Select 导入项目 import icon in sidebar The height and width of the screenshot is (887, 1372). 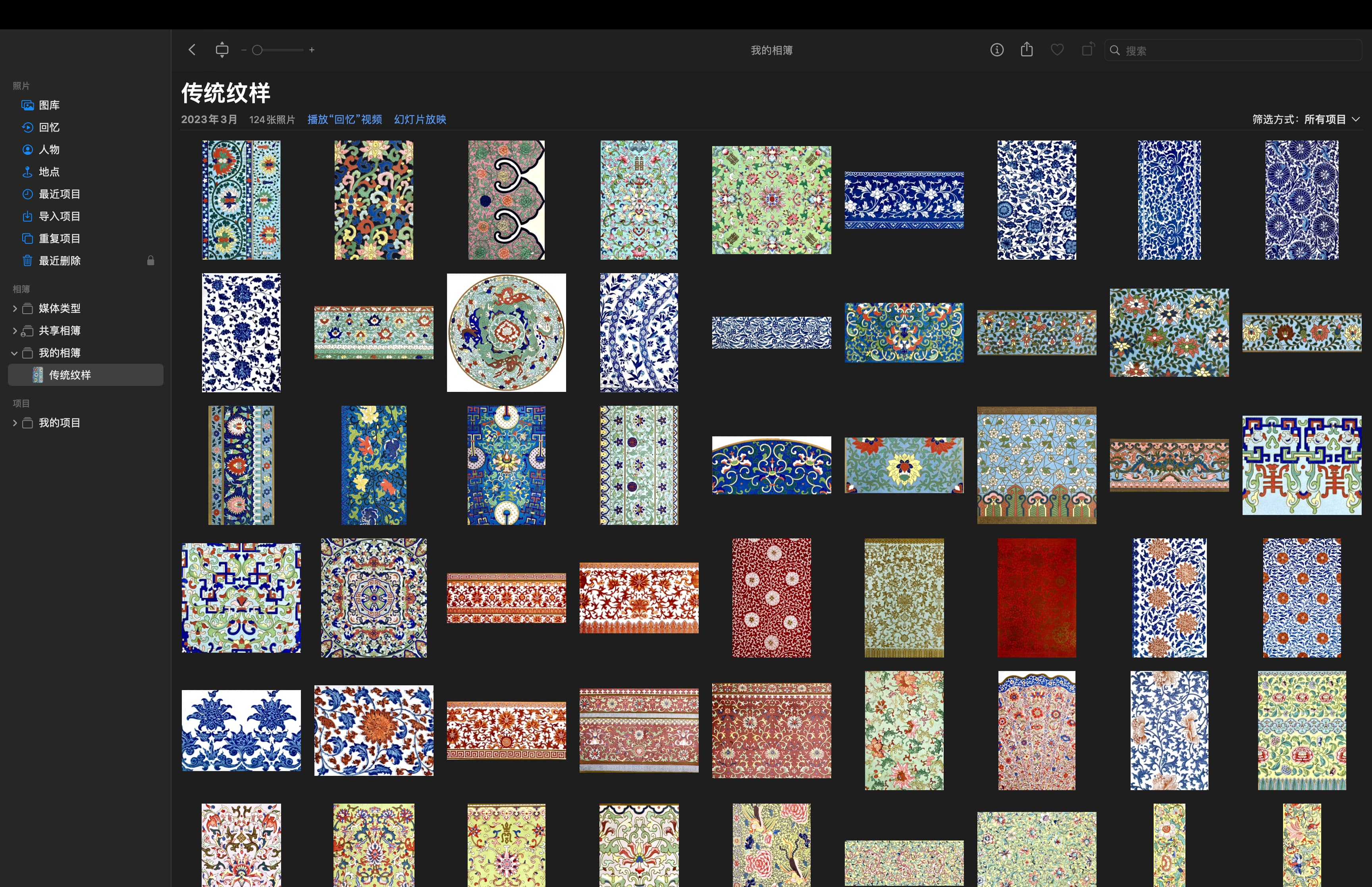click(x=27, y=216)
